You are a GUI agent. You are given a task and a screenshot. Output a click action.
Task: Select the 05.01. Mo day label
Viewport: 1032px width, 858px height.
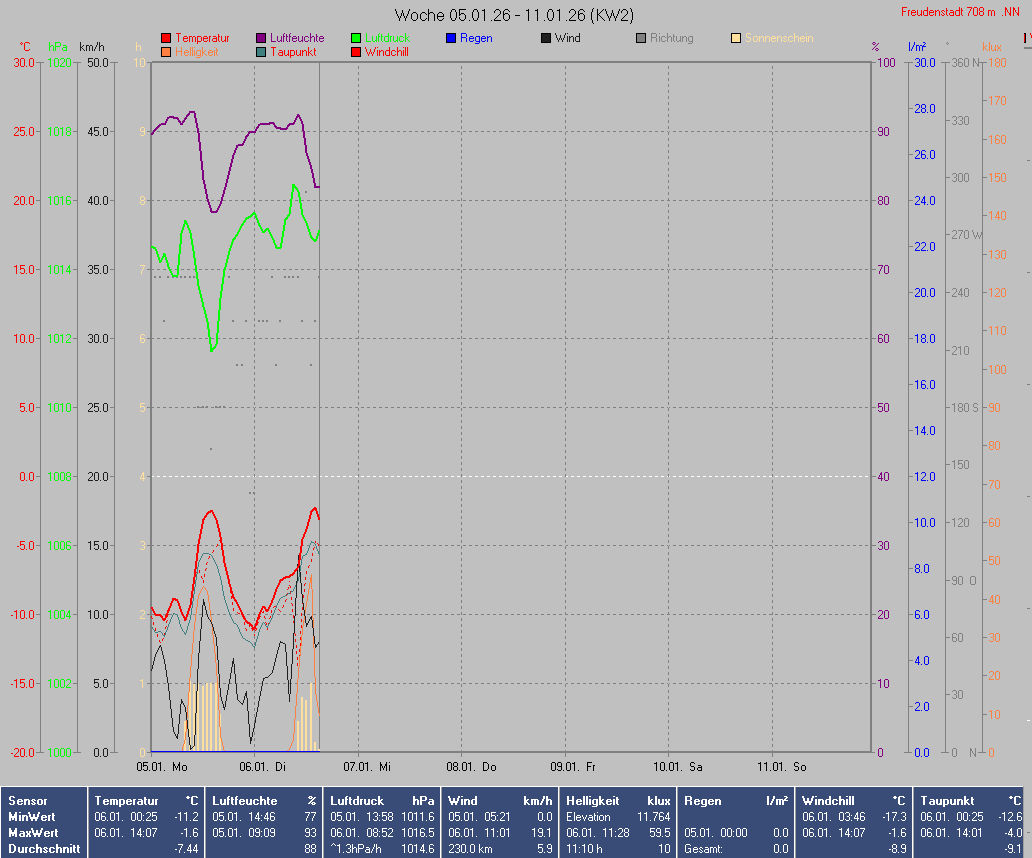click(x=162, y=767)
